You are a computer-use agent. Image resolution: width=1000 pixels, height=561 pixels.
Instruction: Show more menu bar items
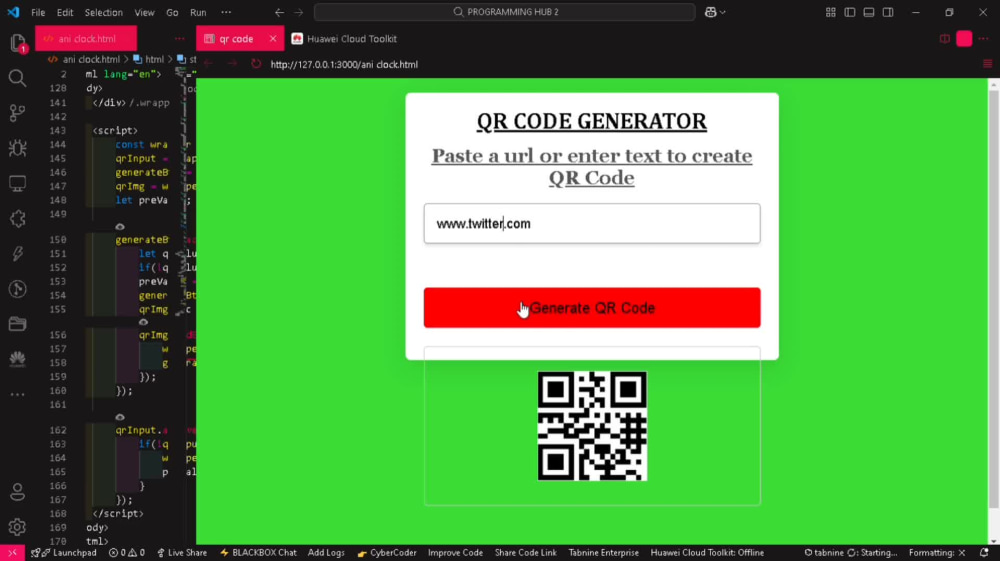click(x=226, y=12)
